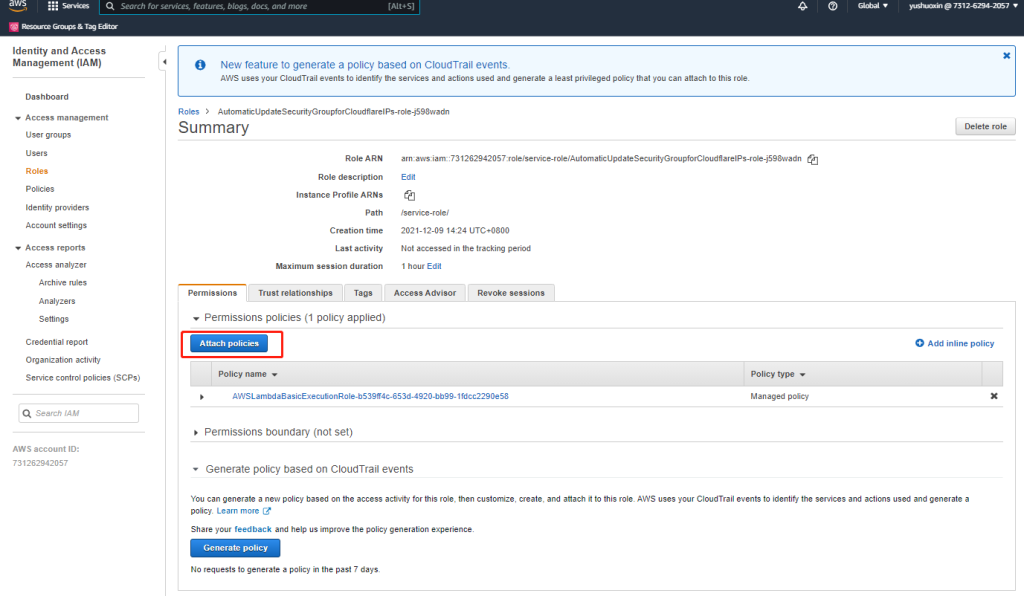Open the notifications bell

click(x=802, y=6)
